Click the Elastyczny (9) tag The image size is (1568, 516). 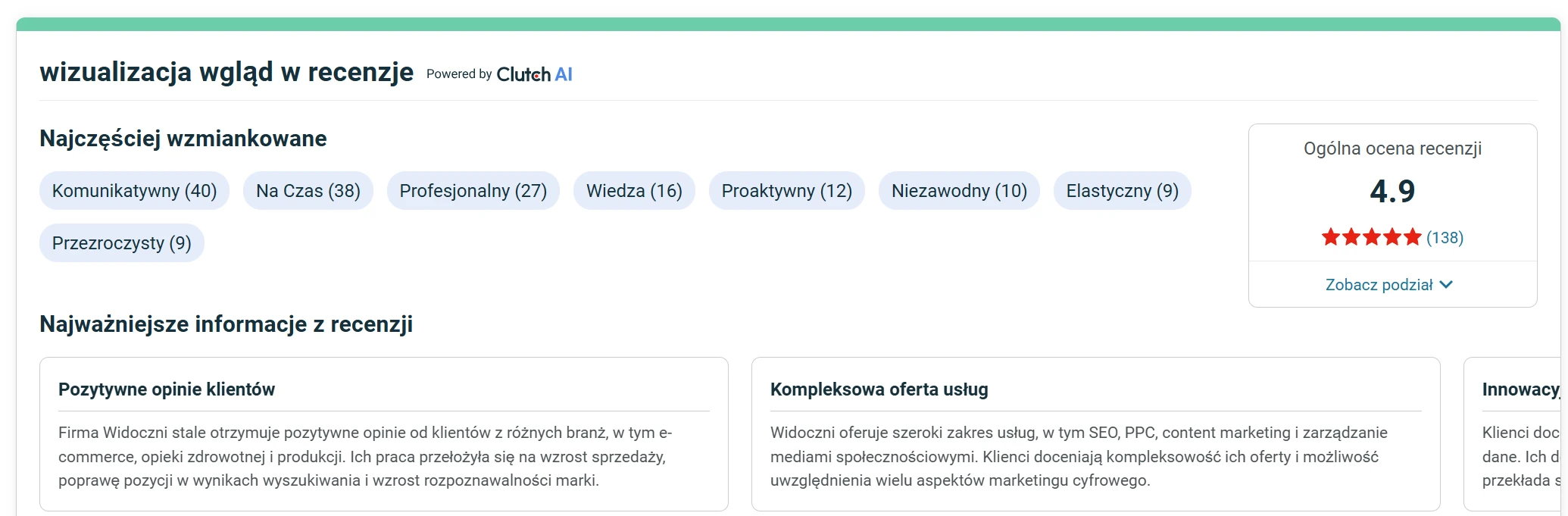pos(1123,191)
